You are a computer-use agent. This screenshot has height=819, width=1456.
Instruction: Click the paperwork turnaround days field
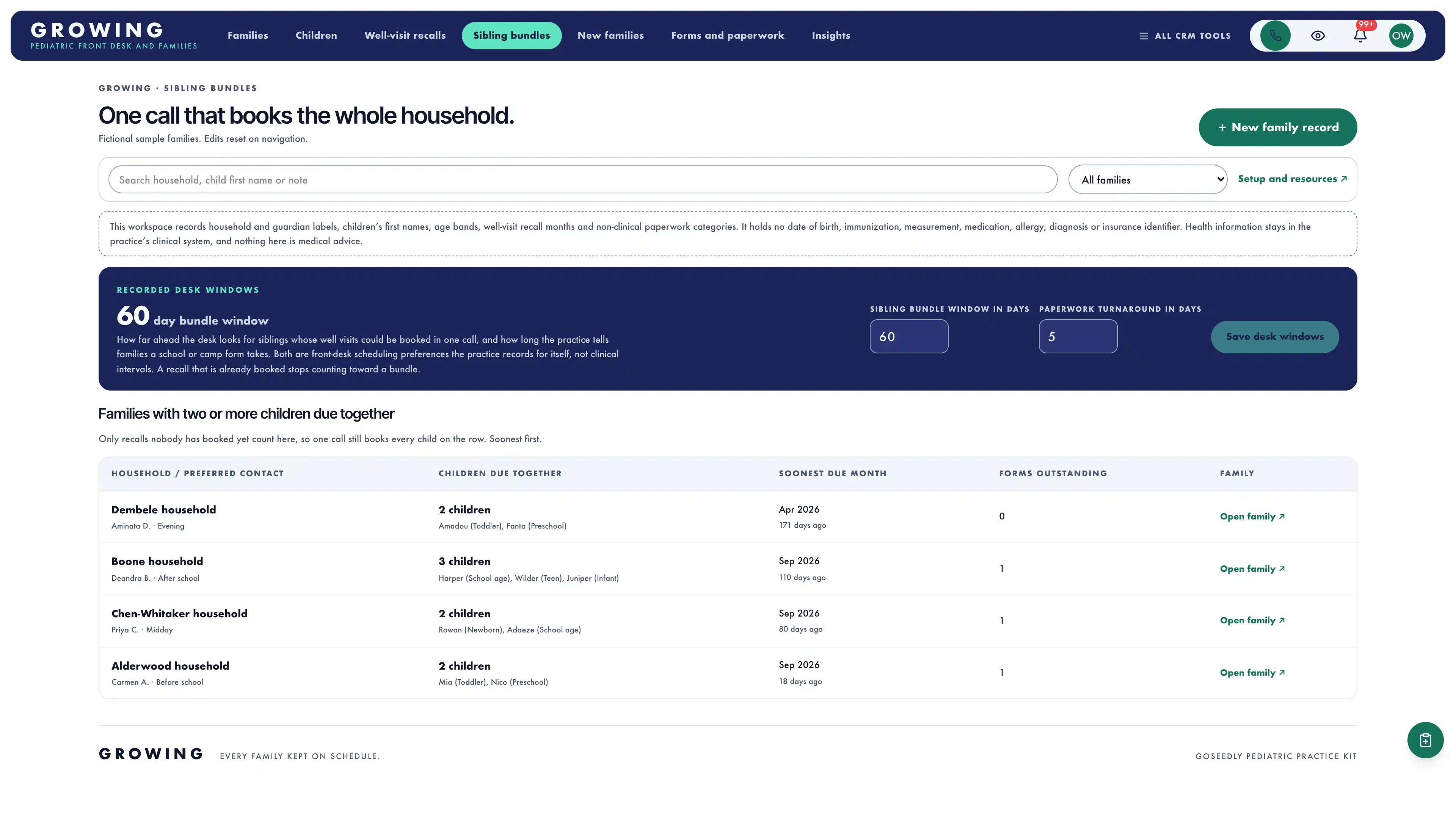1077,336
